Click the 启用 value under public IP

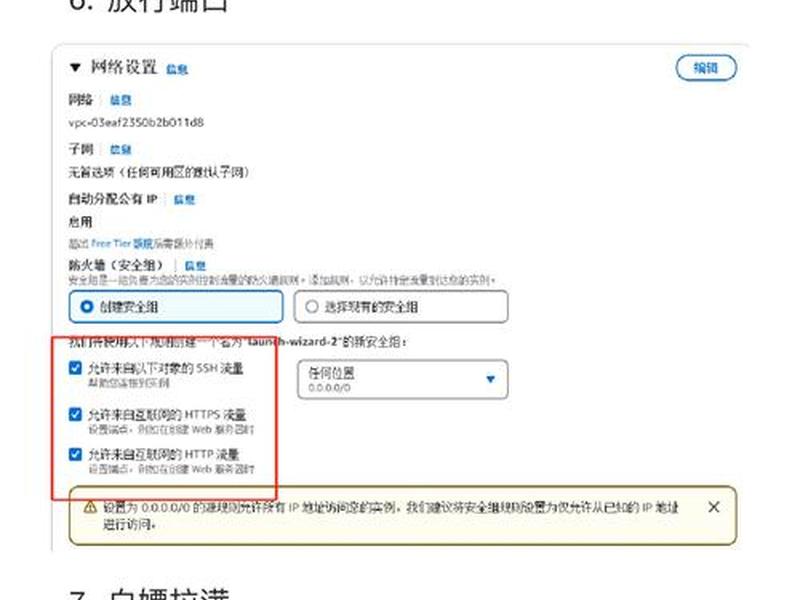(81, 222)
